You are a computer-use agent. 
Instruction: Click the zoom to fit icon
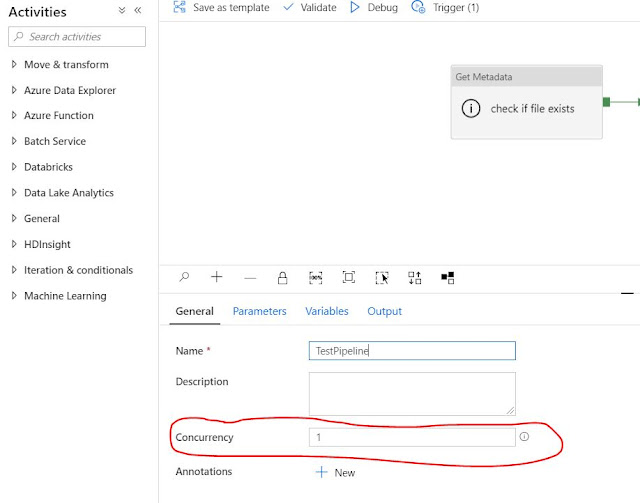point(349,277)
